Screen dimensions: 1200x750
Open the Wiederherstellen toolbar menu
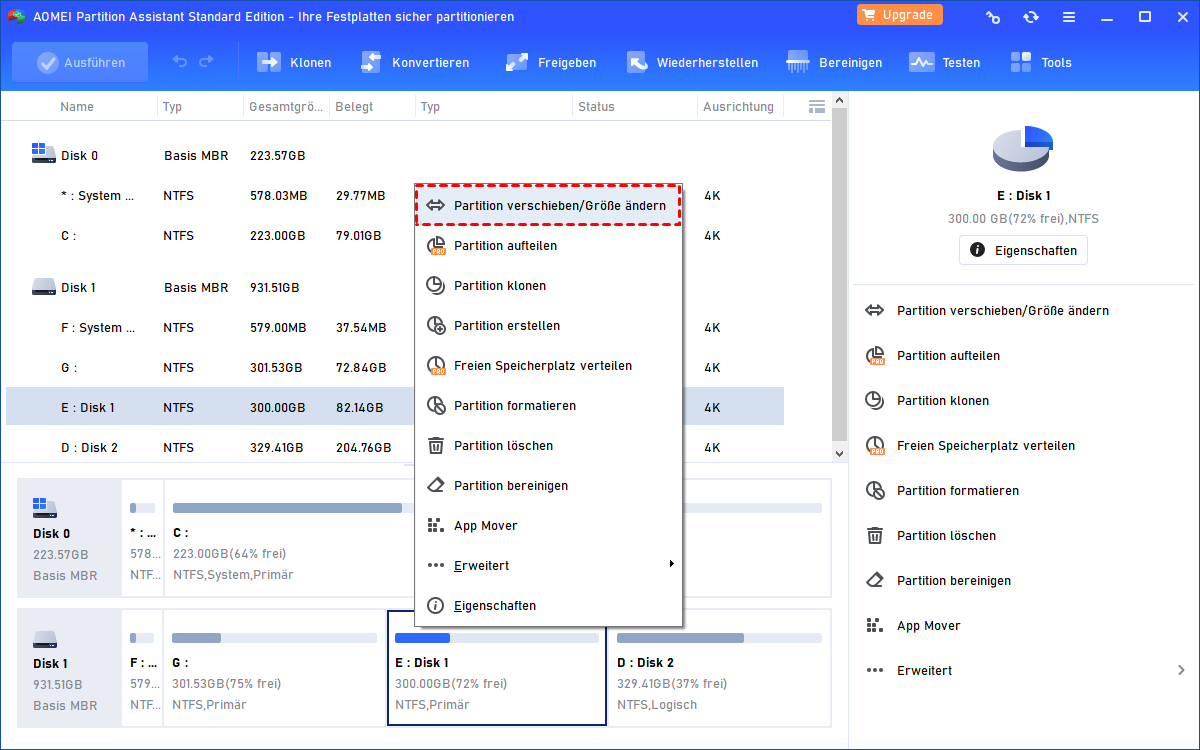tap(692, 62)
